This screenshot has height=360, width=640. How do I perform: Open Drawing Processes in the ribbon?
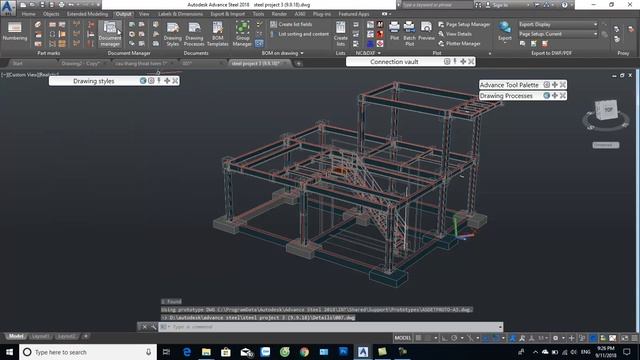194,34
